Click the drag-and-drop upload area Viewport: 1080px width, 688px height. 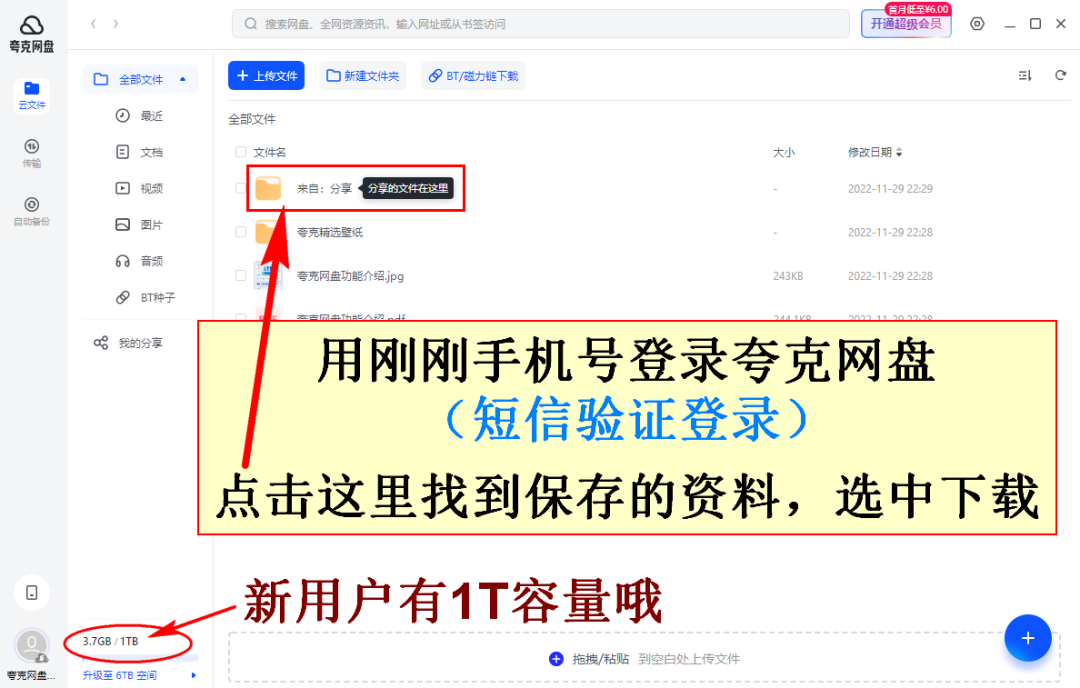coord(644,658)
